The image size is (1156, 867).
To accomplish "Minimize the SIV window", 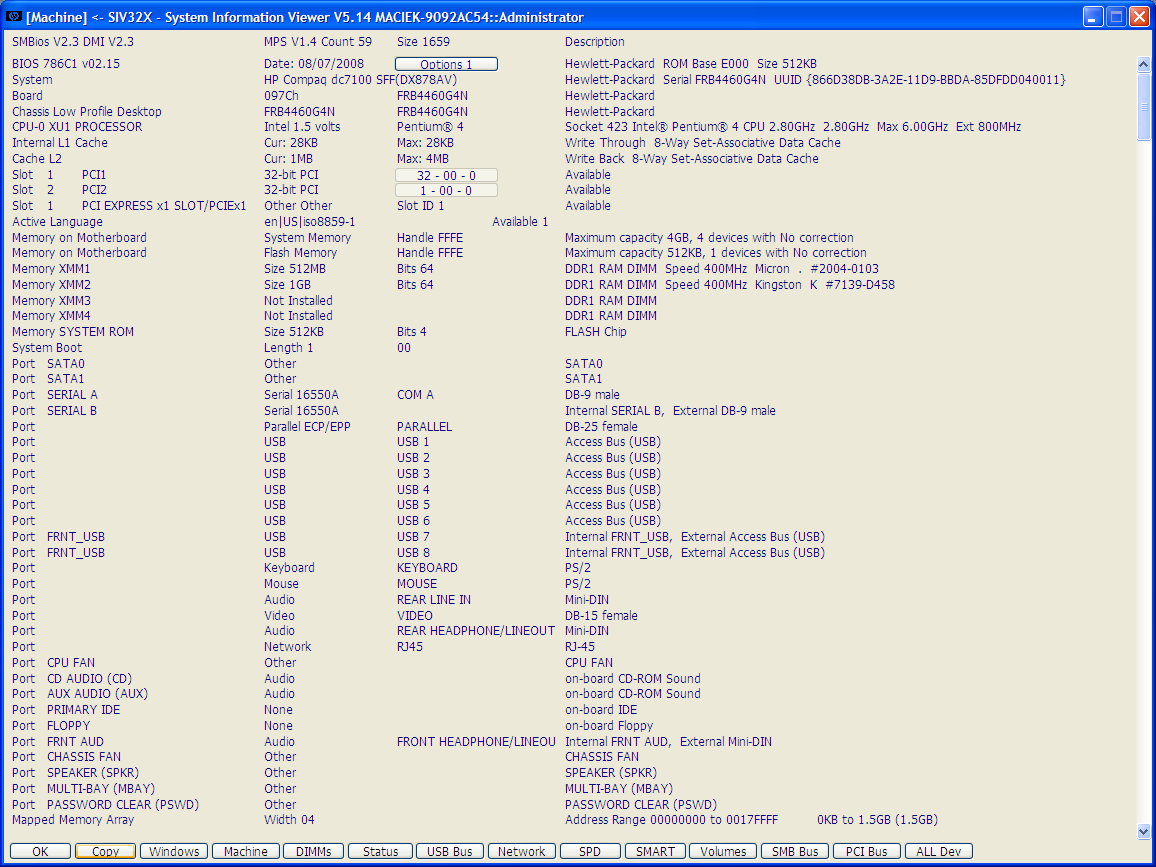I will tap(1093, 16).
